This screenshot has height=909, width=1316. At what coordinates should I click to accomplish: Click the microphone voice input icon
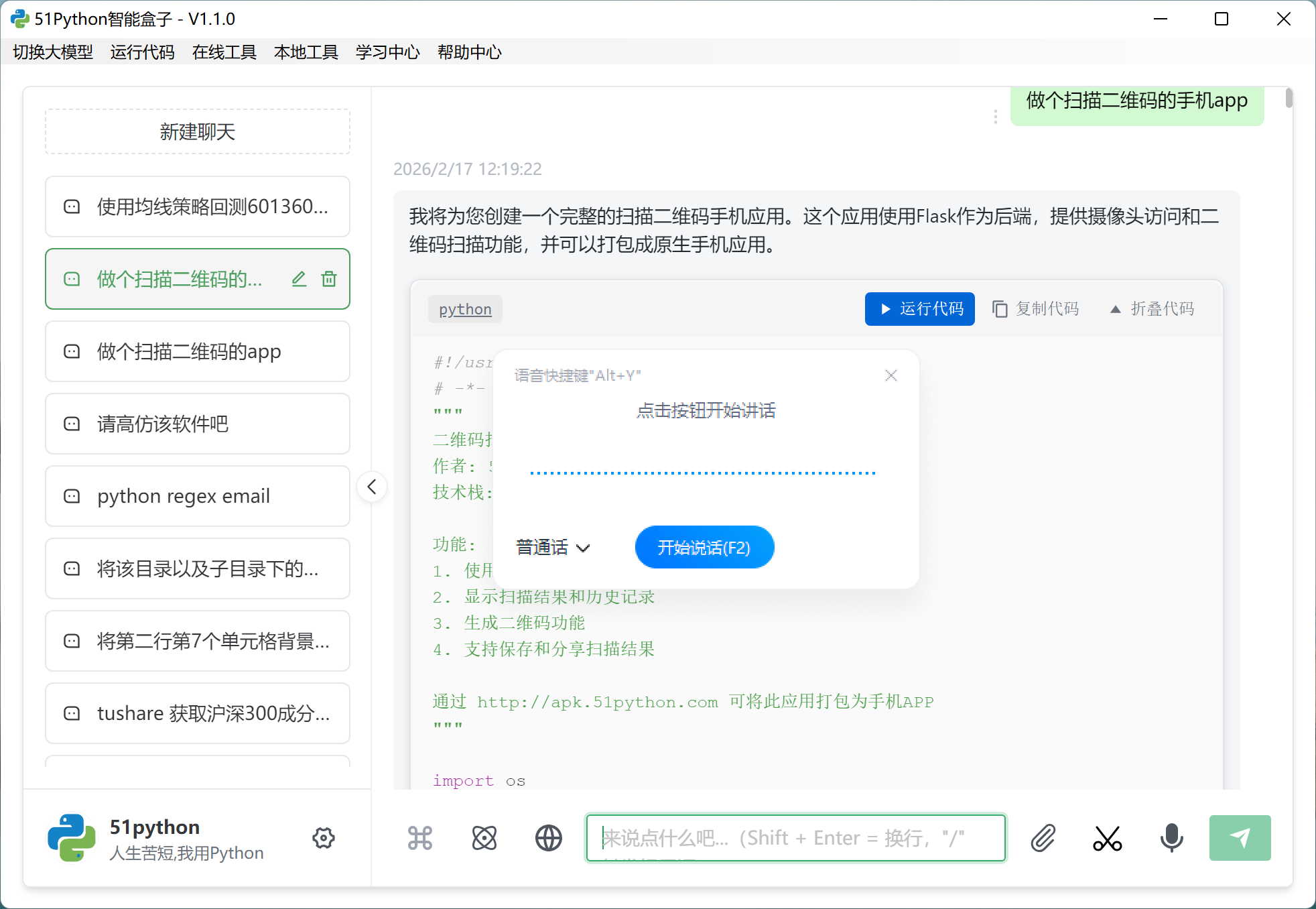pos(1171,838)
